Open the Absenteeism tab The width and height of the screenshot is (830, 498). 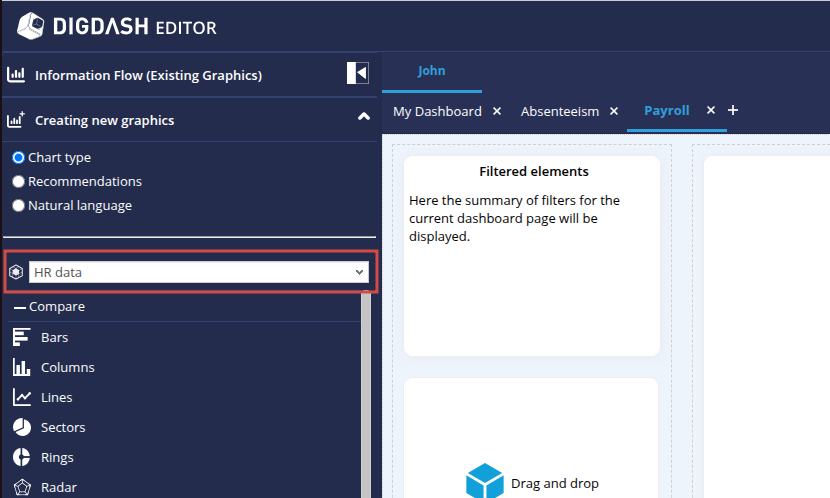coord(559,111)
